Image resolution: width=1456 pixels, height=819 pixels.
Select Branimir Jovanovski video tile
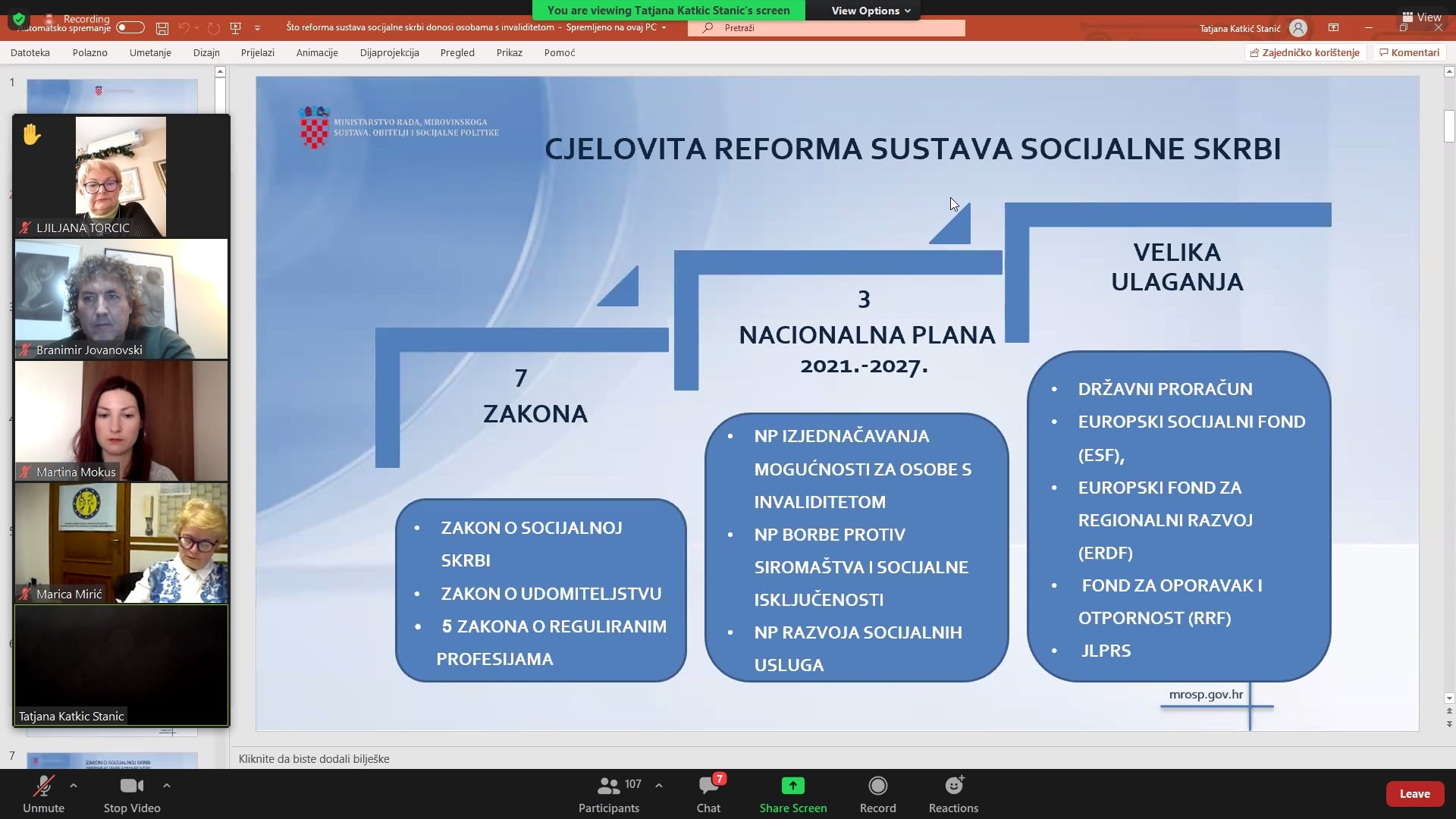pyautogui.click(x=121, y=299)
